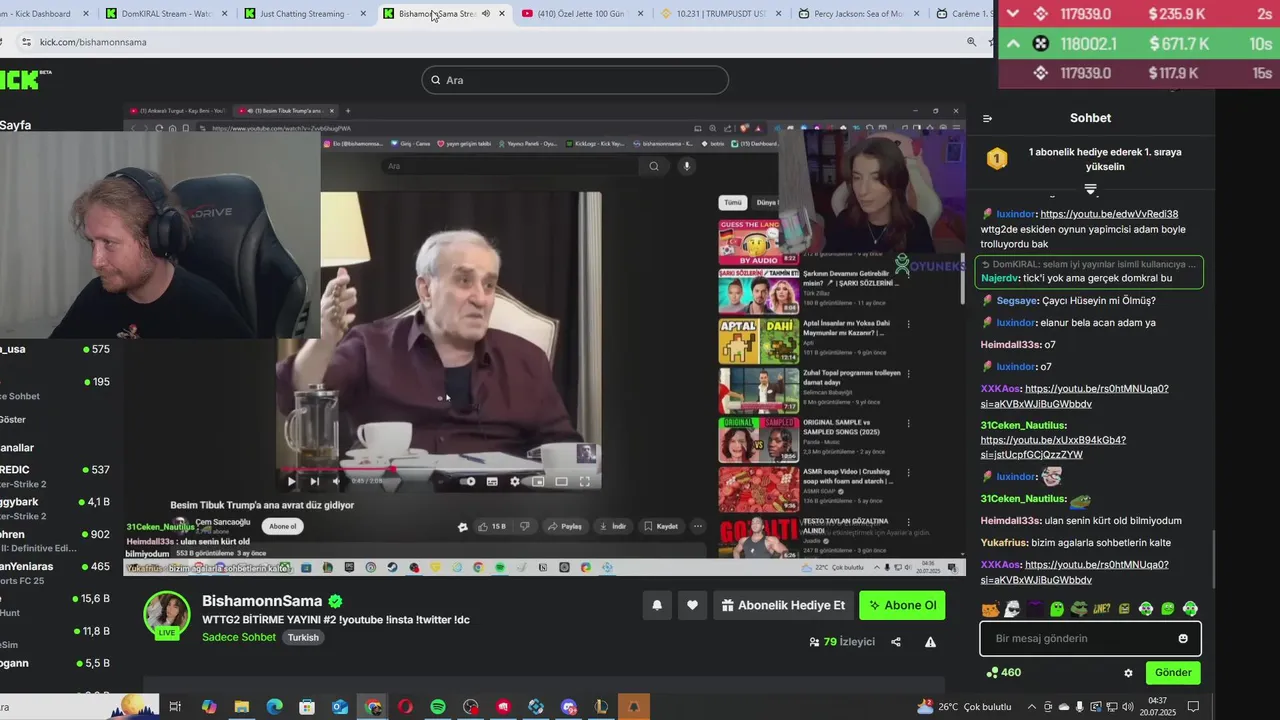Pick the angry yellow face emote
This screenshot has width=1280, height=720.
point(1123,609)
